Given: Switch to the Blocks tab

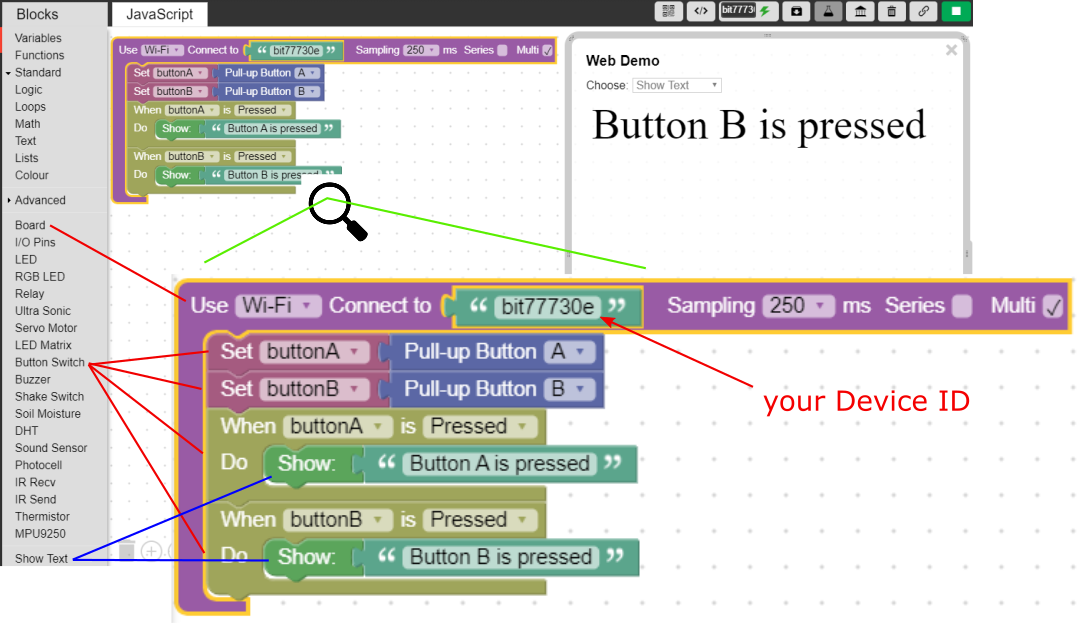Looking at the screenshot, I should point(37,14).
